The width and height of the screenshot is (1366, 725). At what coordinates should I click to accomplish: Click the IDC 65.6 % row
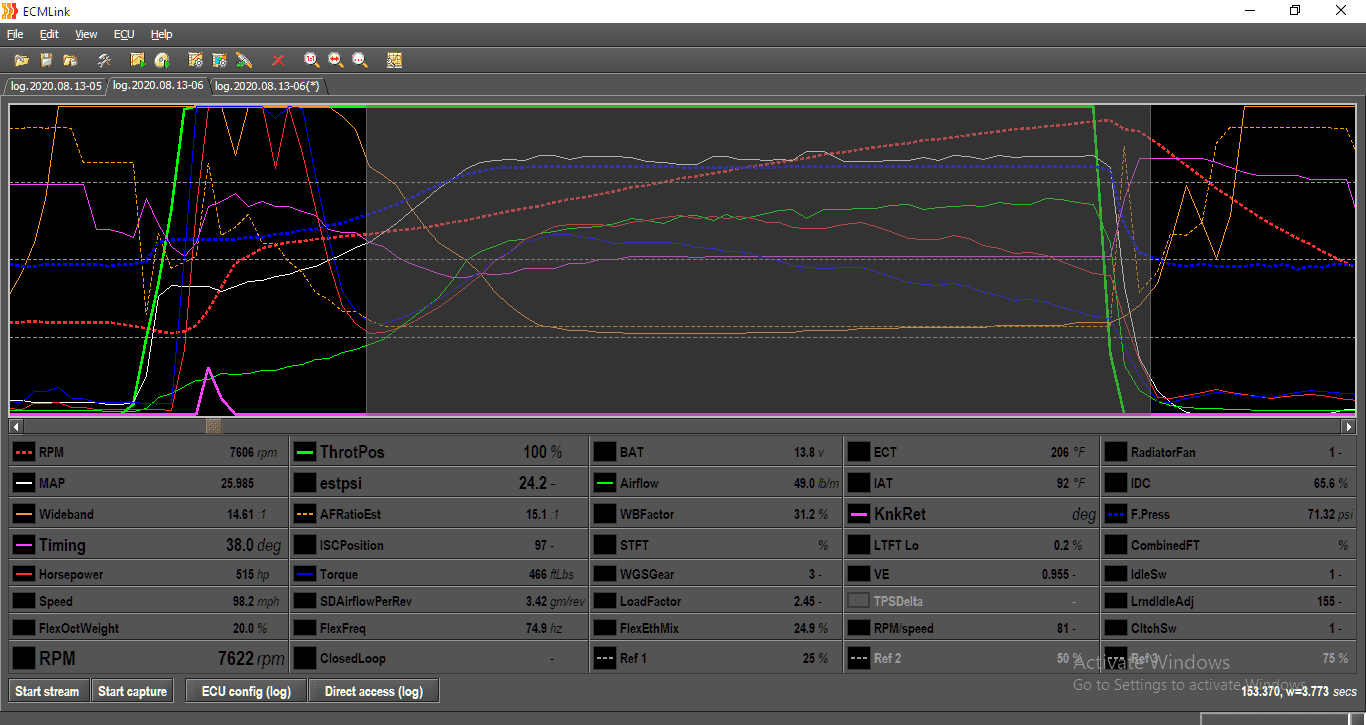[1229, 483]
